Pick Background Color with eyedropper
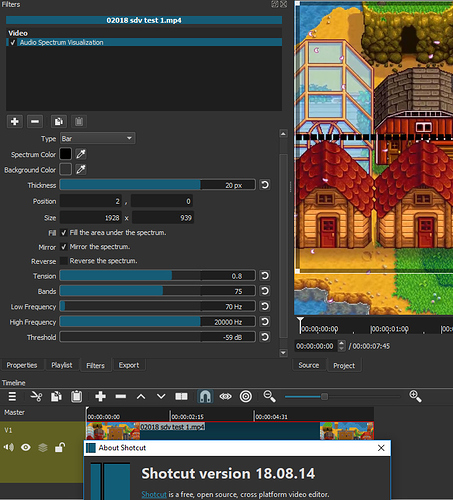Viewport: 453px width, 500px height. [x=81, y=169]
